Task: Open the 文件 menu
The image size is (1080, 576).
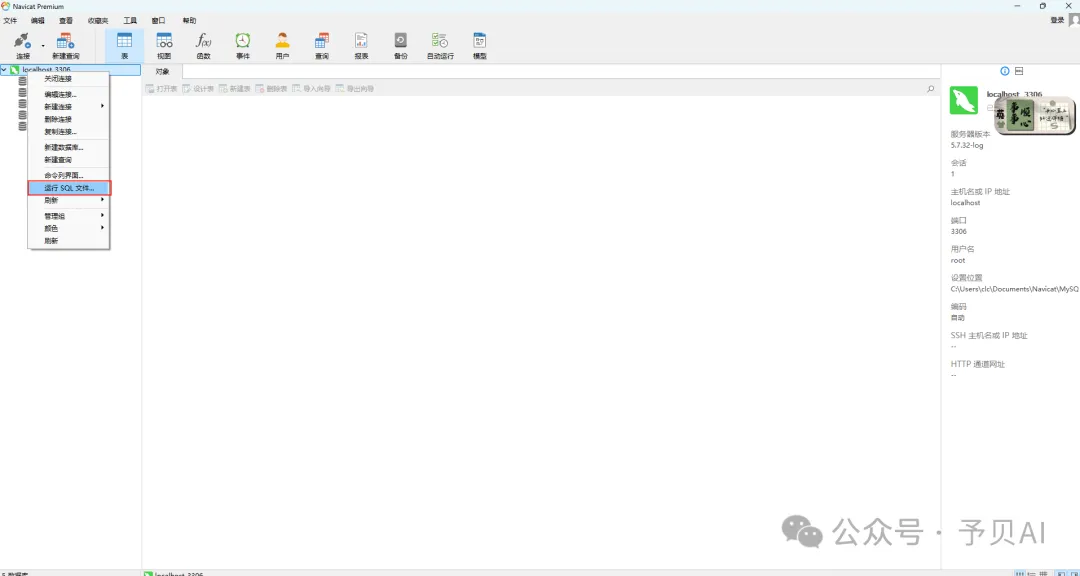Action: coord(10,21)
